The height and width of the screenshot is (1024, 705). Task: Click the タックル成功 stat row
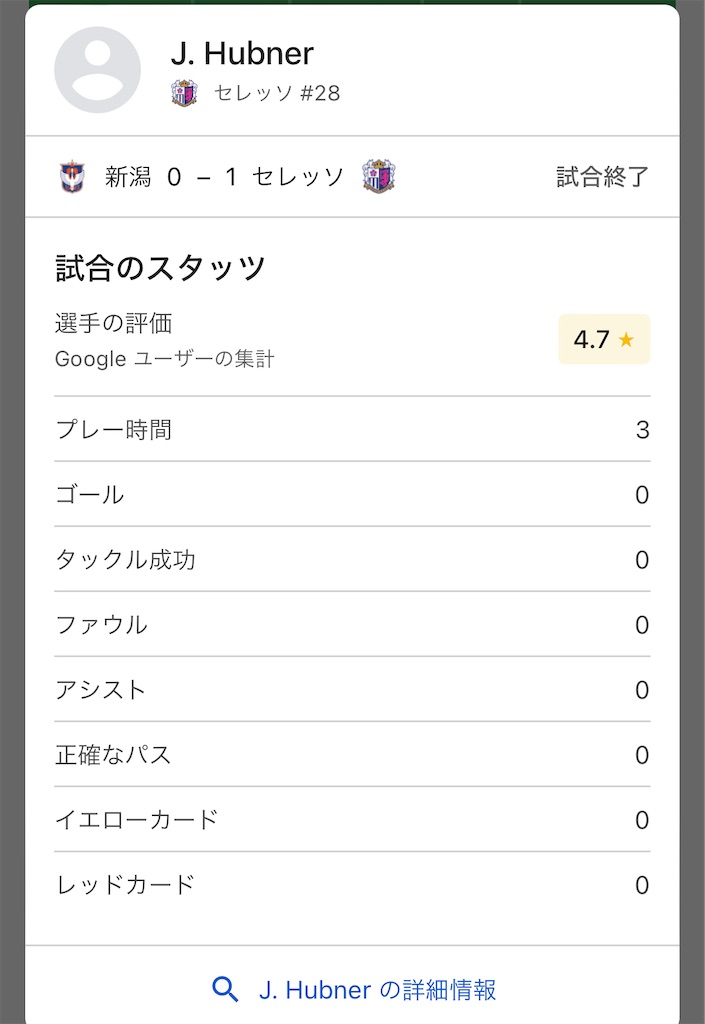352,560
